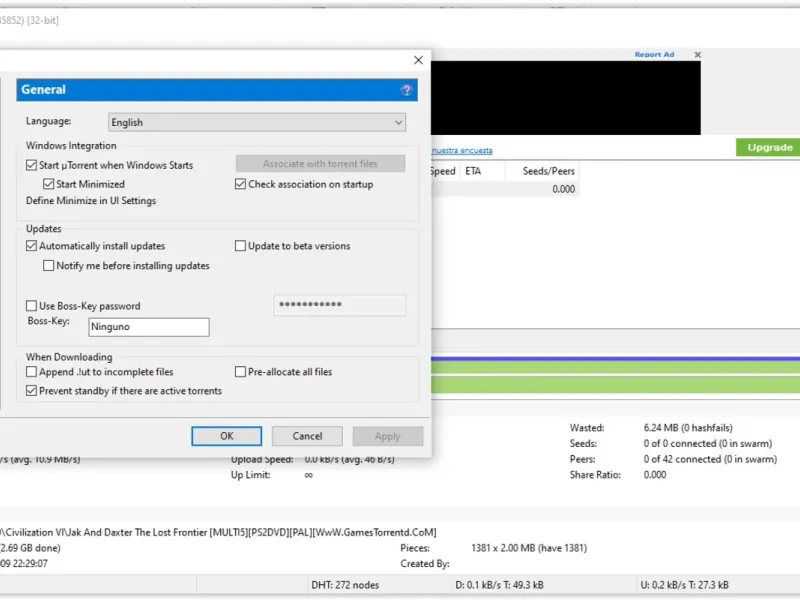The width and height of the screenshot is (800, 600).
Task: Open the Language dropdown
Action: pyautogui.click(x=257, y=122)
